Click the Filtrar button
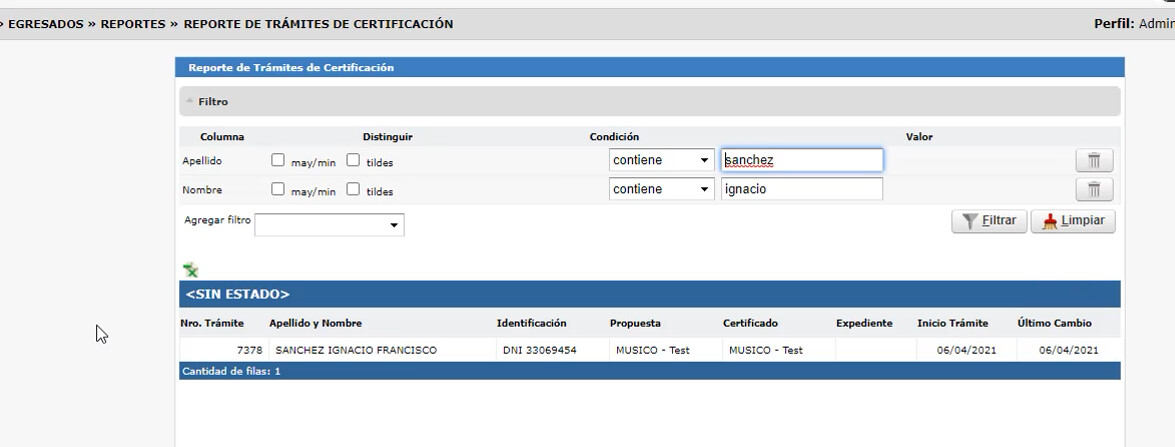Viewport: 1175px width, 447px height. point(988,221)
